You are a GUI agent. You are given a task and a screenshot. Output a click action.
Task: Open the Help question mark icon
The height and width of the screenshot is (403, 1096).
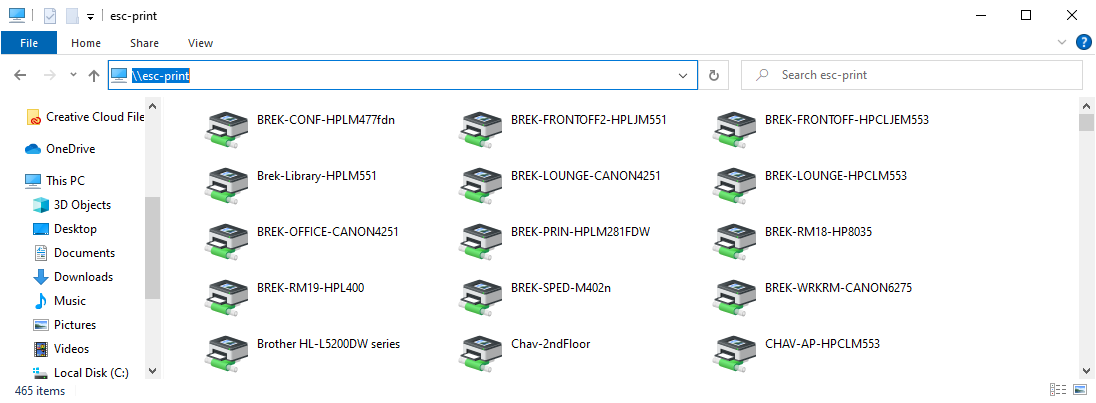1083,43
